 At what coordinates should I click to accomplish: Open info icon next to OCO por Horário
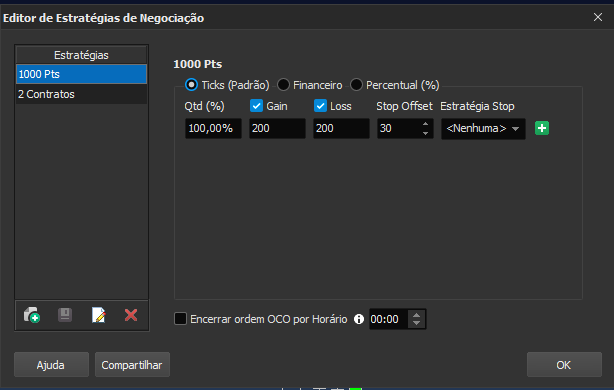pos(359,319)
